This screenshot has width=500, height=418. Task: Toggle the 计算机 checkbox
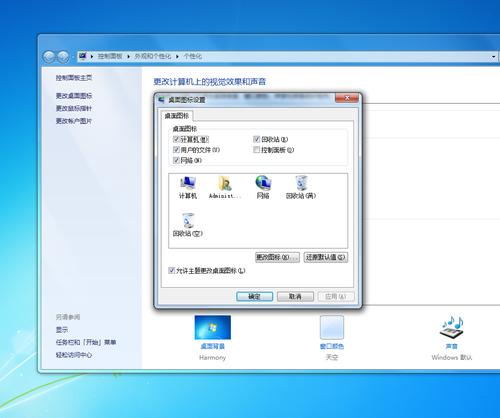[176, 139]
